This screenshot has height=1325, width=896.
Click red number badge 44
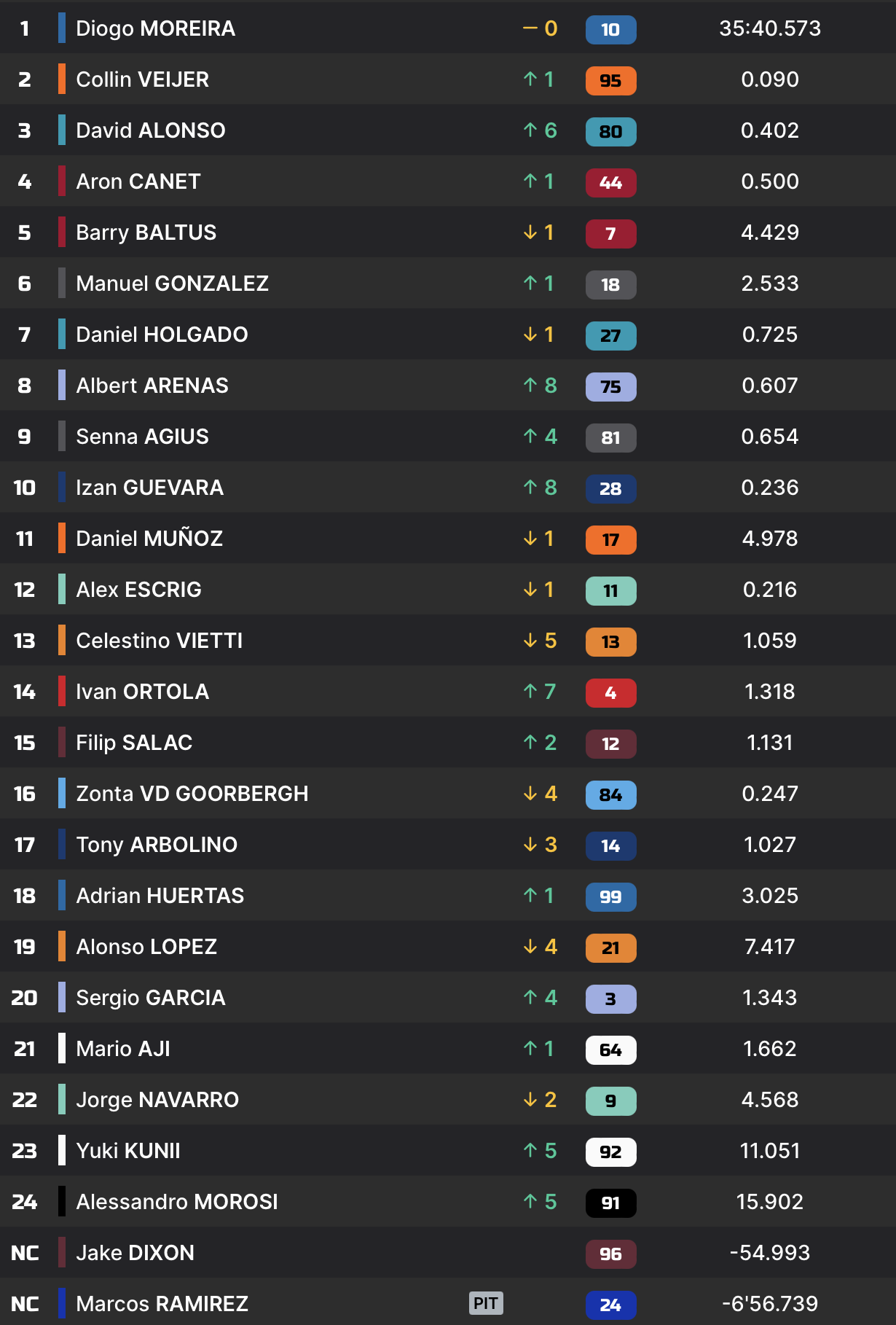click(x=610, y=183)
